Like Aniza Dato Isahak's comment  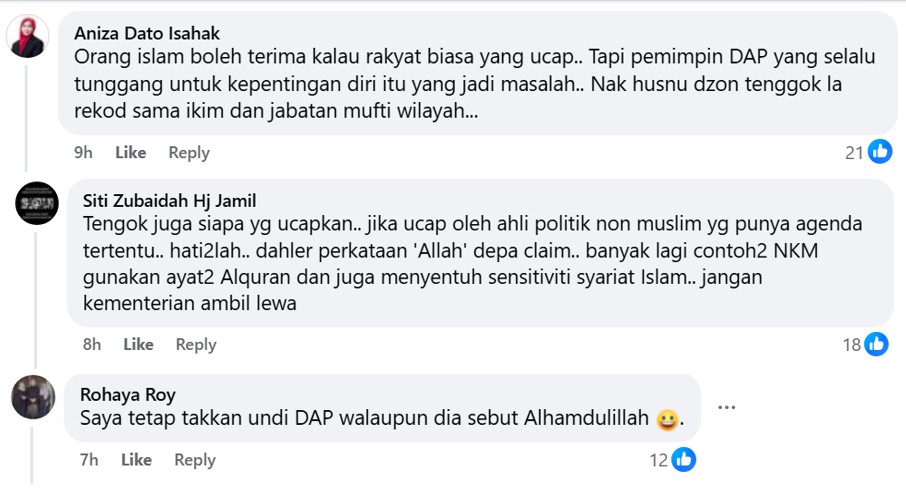(131, 153)
